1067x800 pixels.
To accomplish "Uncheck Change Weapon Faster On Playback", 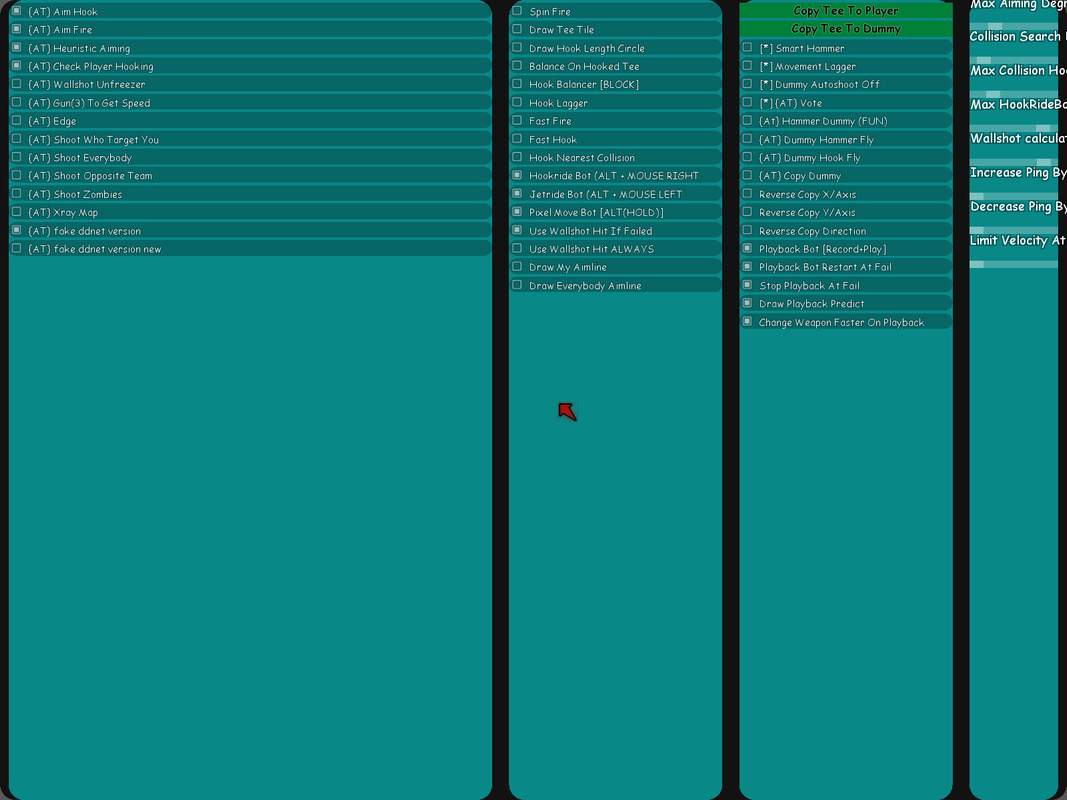I will 747,322.
